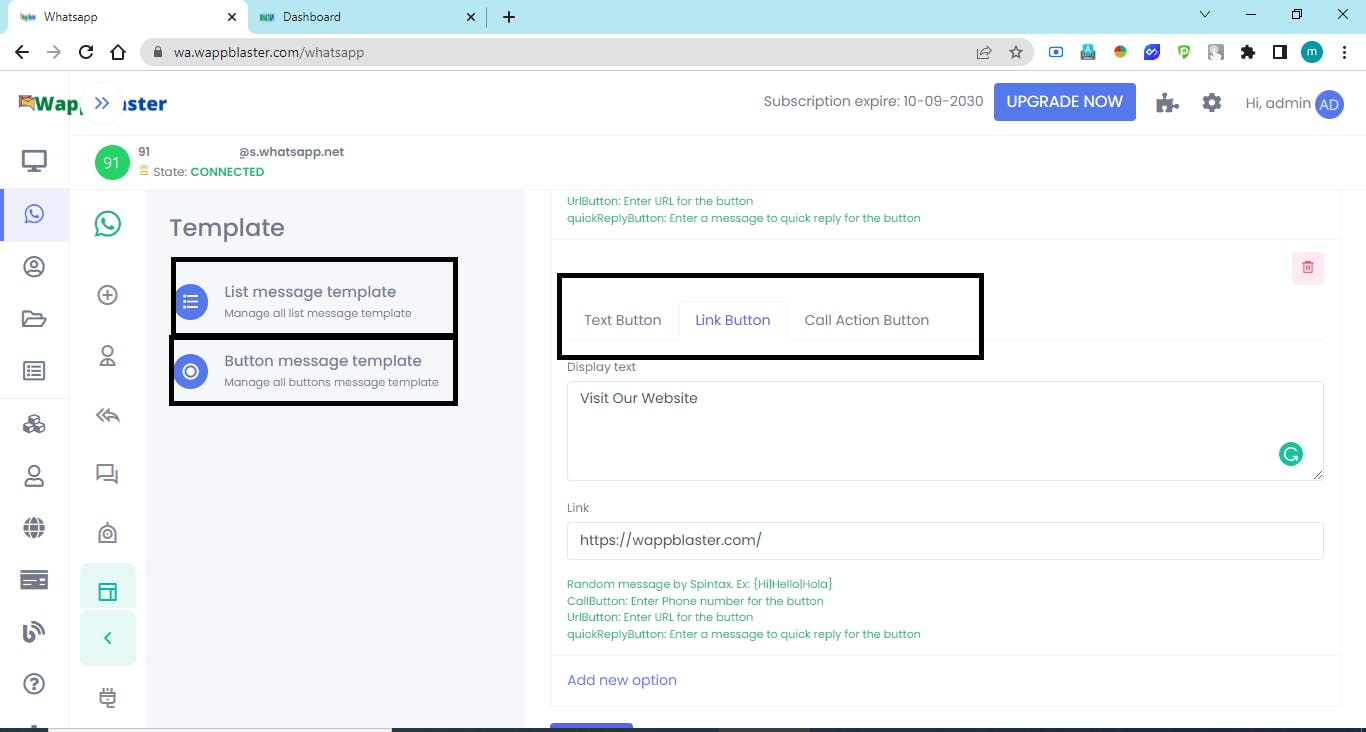
Task: Click the Grammarly icon in Display text box
Action: click(1291, 454)
